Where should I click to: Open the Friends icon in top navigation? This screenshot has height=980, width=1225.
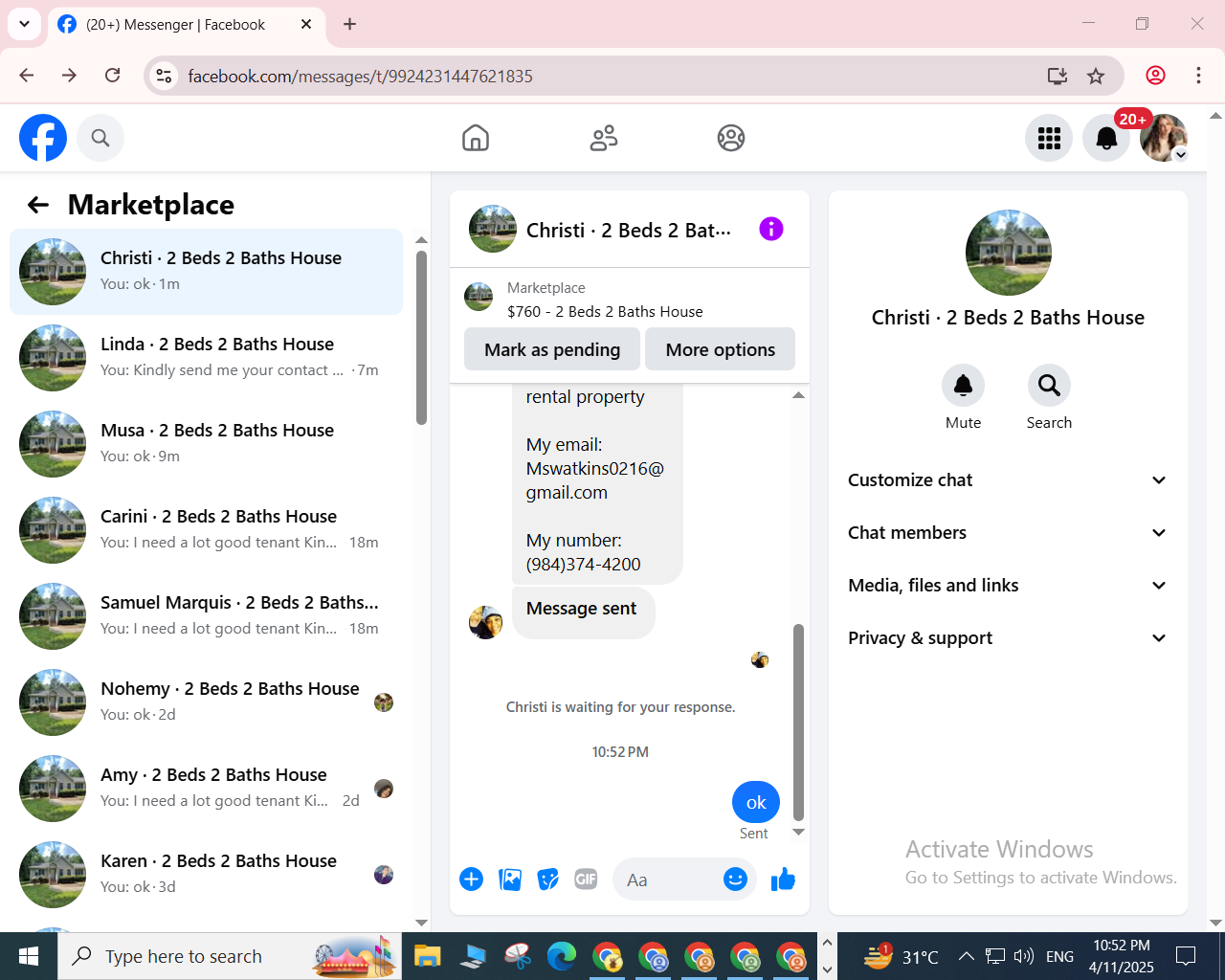tap(604, 138)
